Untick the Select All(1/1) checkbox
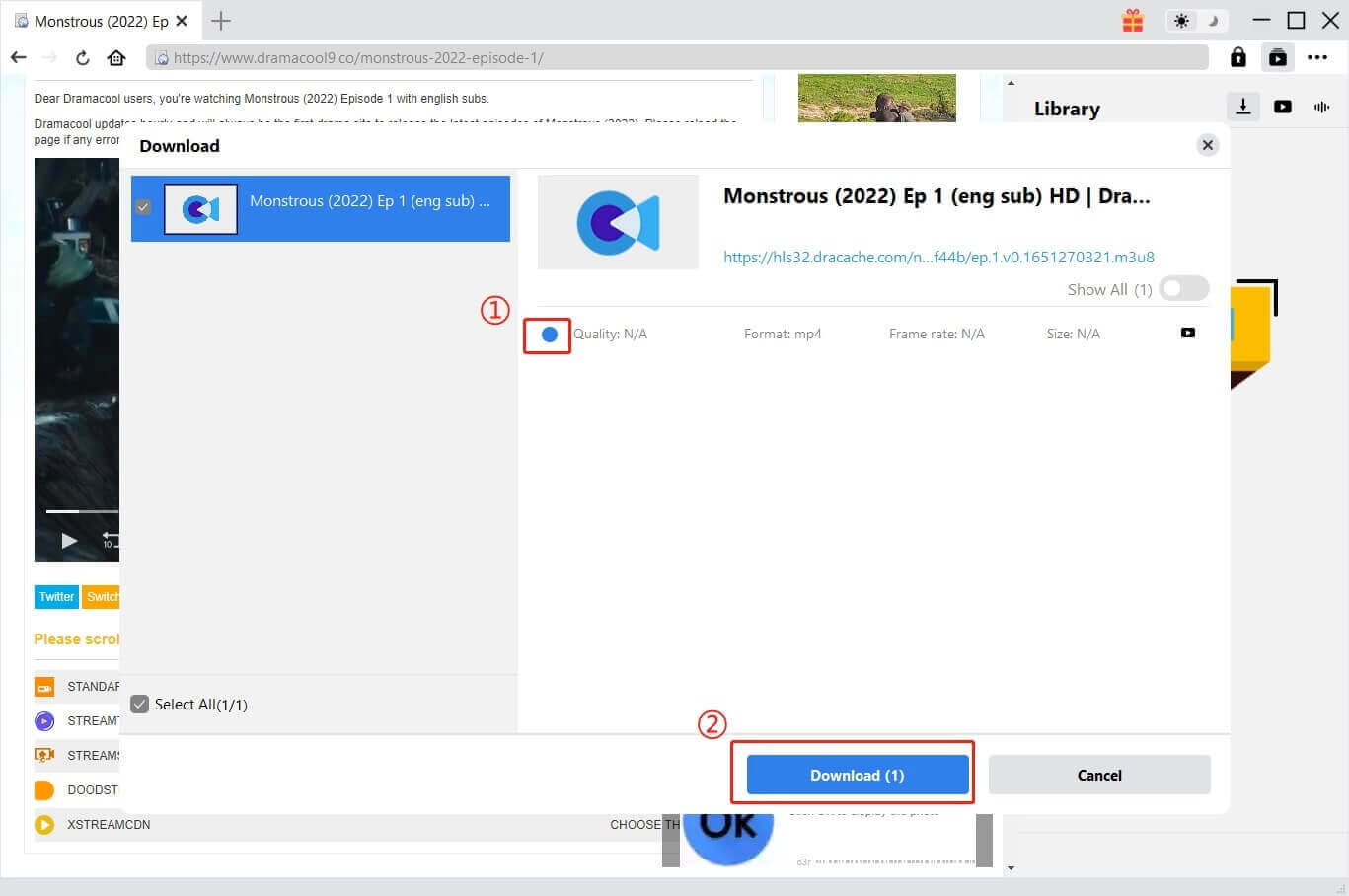The height and width of the screenshot is (896, 1349). coord(140,704)
